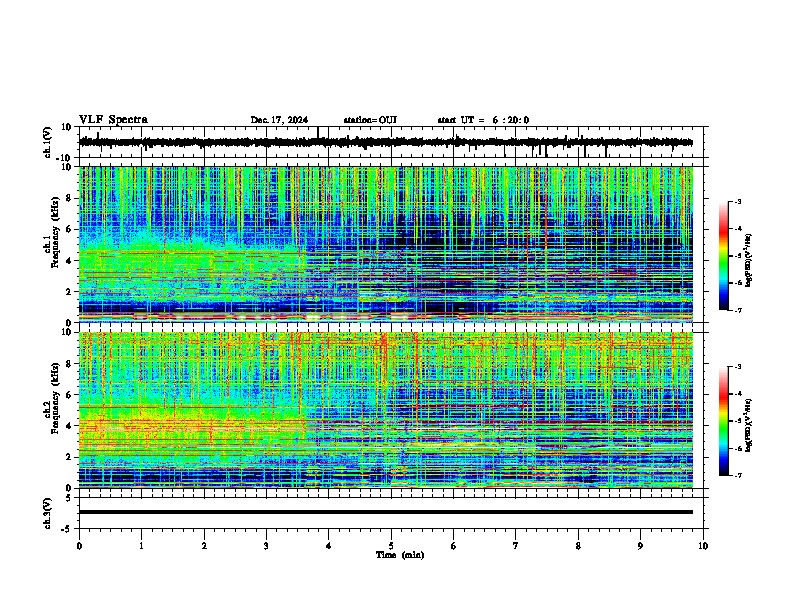Click the "-3" tick on ch.2 colorbar
Viewport: 792px width, 612px height.
(x=738, y=367)
